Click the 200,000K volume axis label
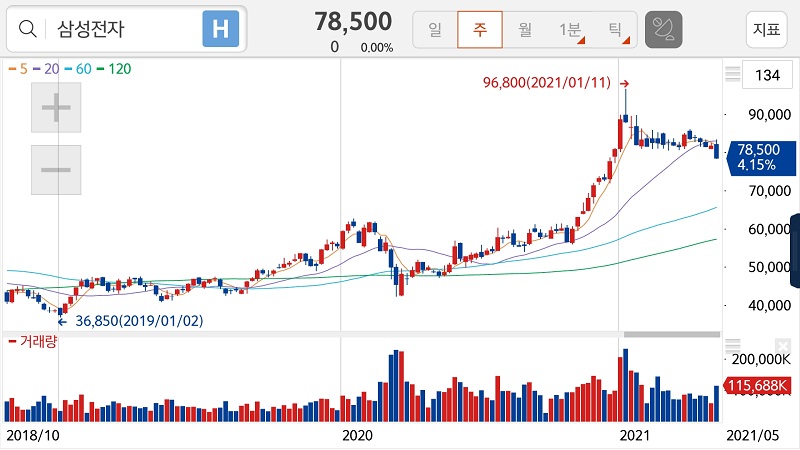 click(760, 360)
